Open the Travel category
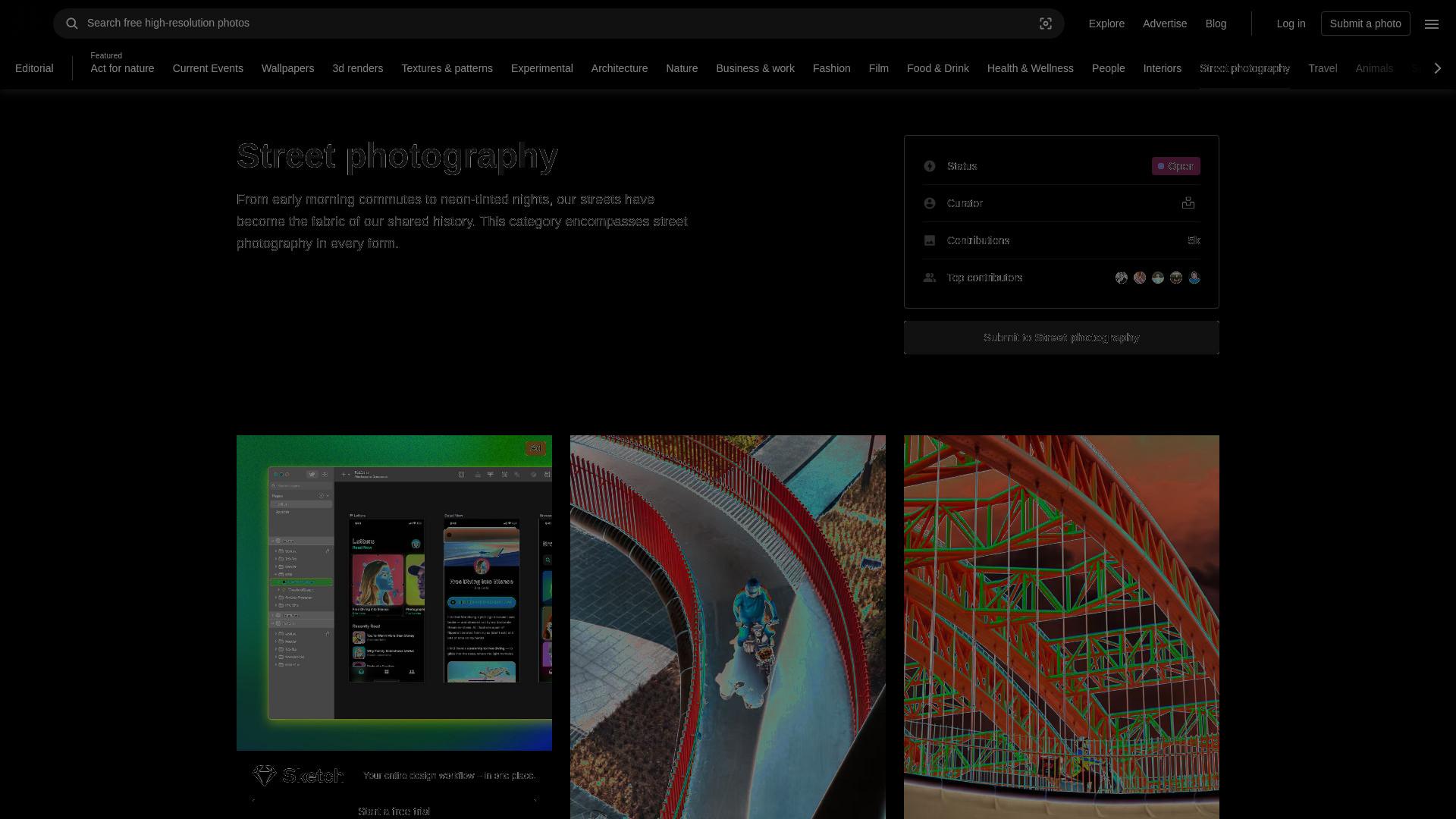 click(x=1323, y=68)
